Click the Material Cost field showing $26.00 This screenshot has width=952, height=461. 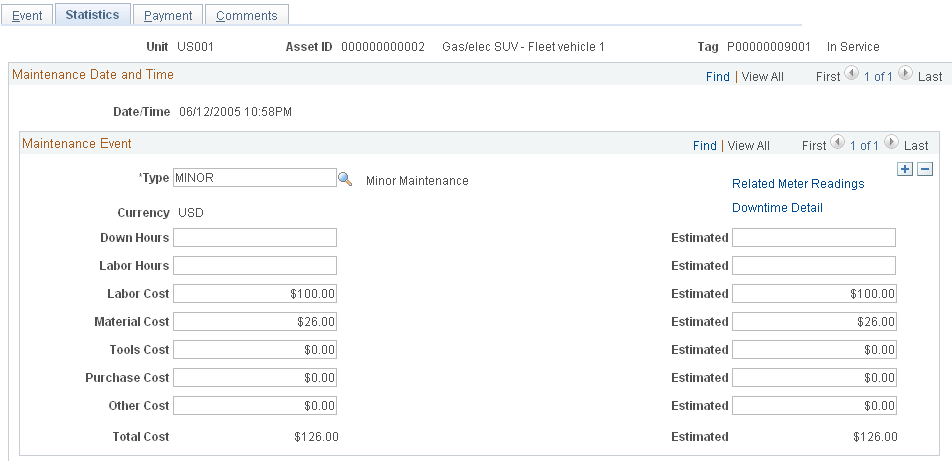254,321
